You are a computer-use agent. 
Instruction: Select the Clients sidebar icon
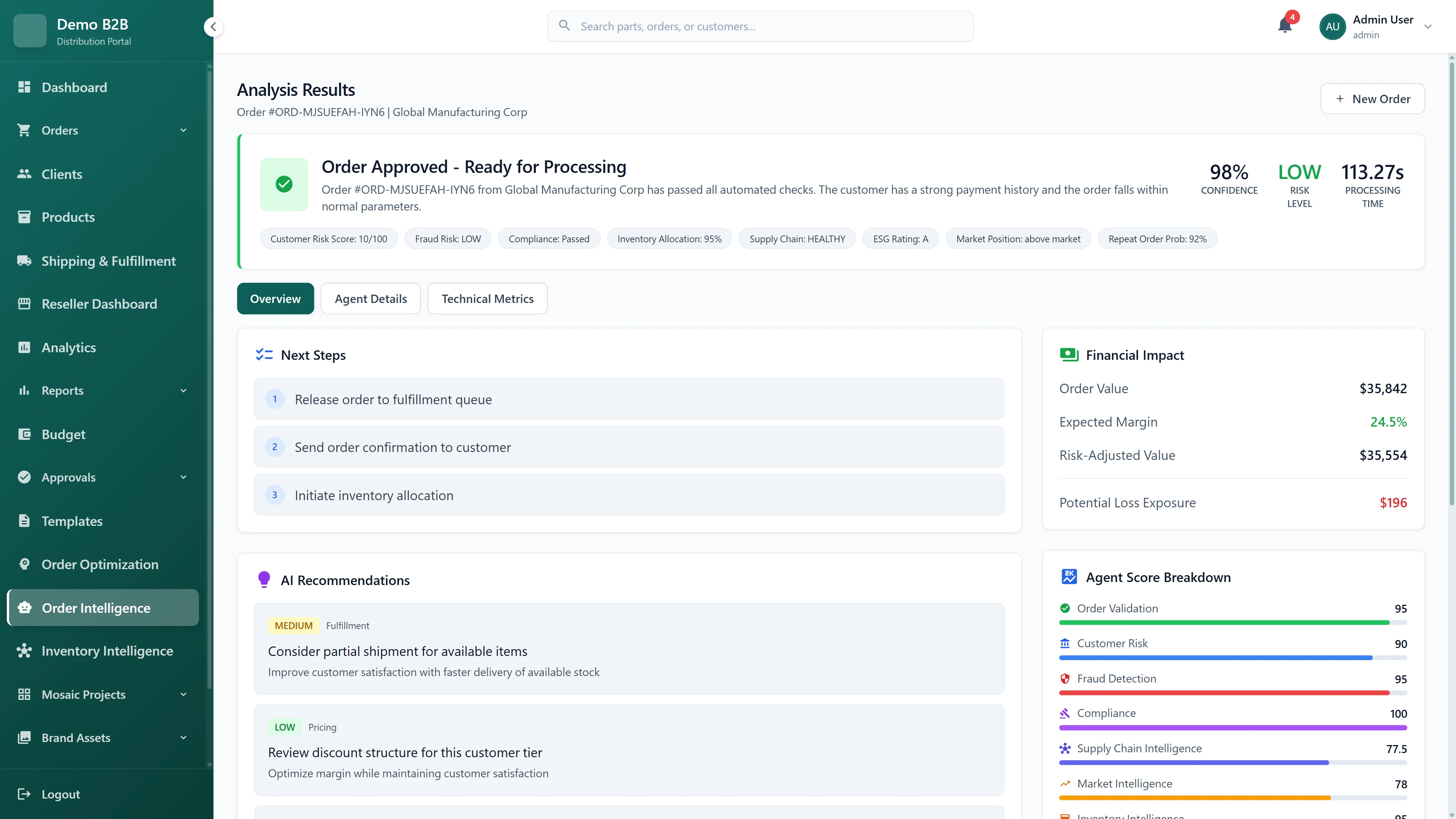tap(24, 174)
